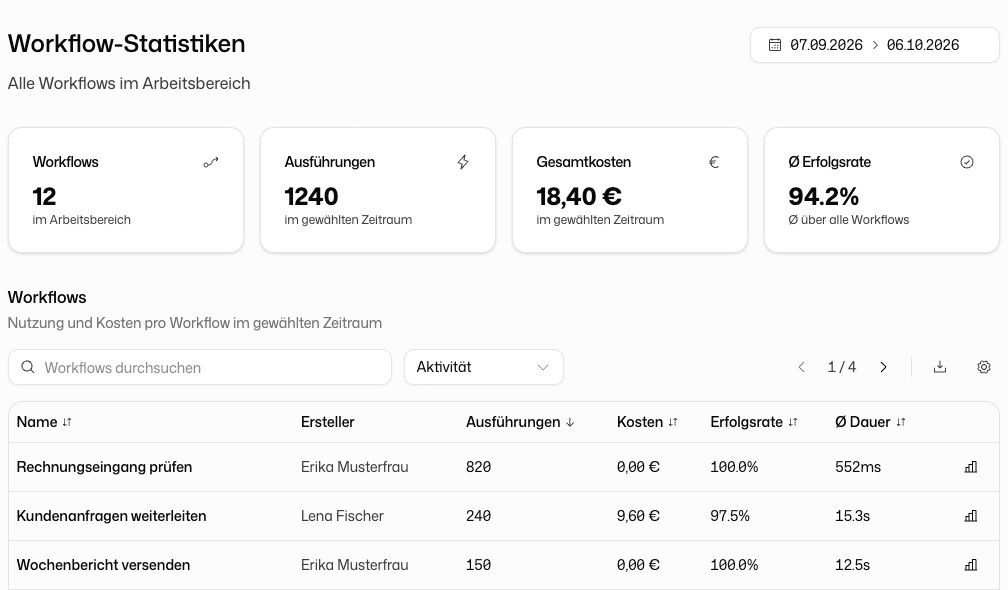Screen dimensions: 1008x590
Task: Click the euro icon on the Gesamtkosten card
Action: (714, 162)
